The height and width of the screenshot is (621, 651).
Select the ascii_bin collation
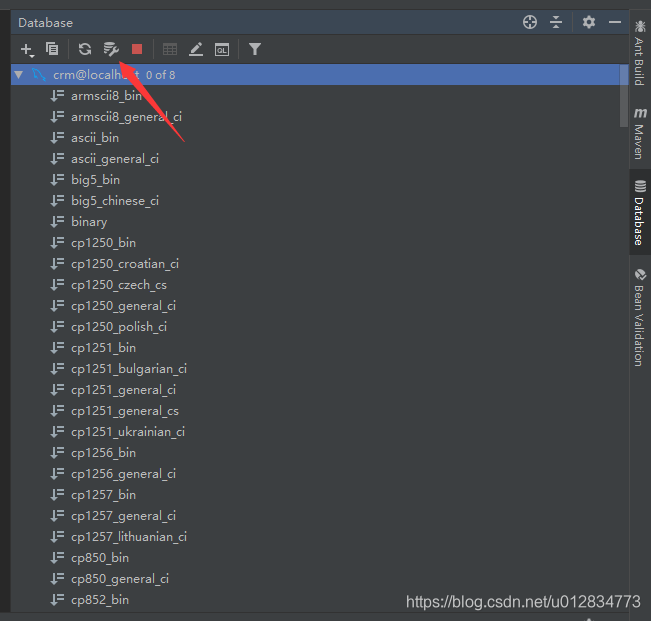coord(95,138)
